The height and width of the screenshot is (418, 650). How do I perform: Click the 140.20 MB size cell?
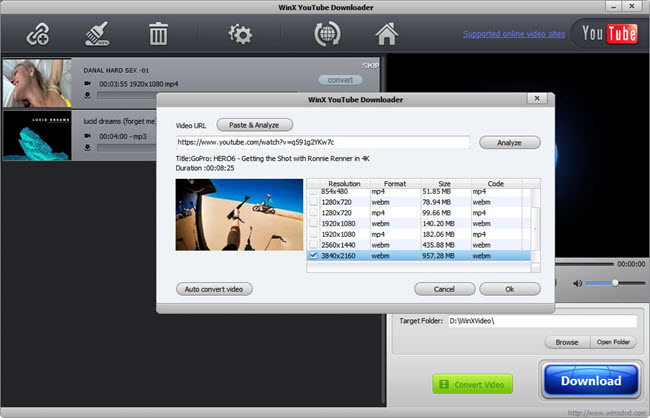point(438,224)
